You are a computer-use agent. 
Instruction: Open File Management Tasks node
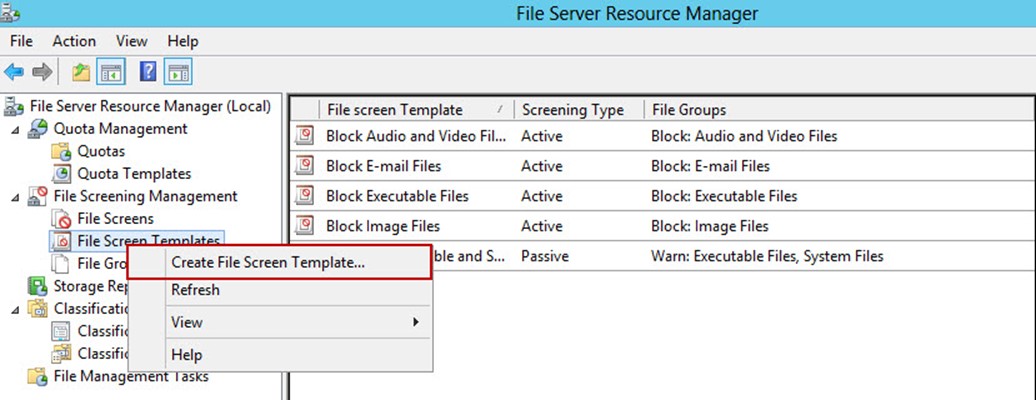(131, 377)
